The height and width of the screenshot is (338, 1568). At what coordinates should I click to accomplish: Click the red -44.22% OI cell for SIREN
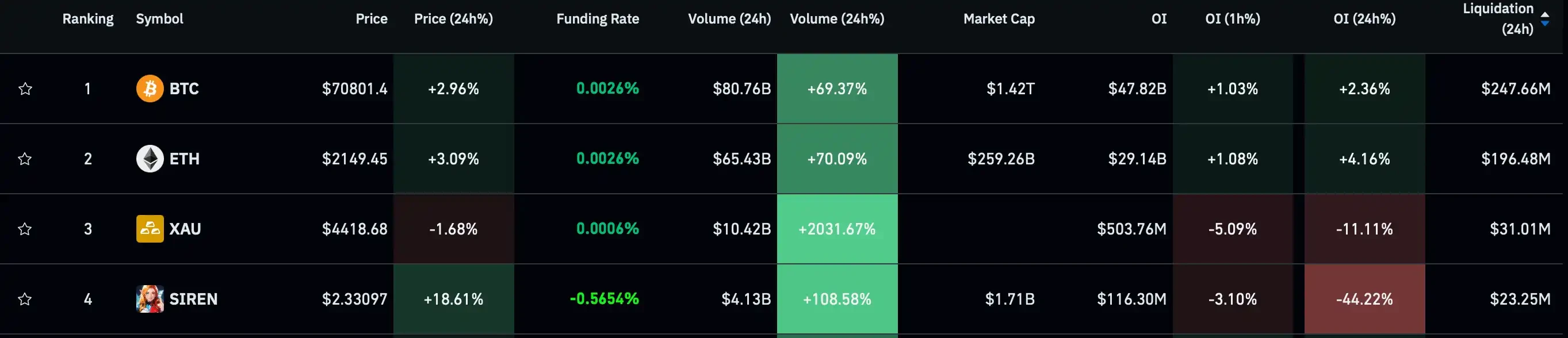click(1366, 299)
